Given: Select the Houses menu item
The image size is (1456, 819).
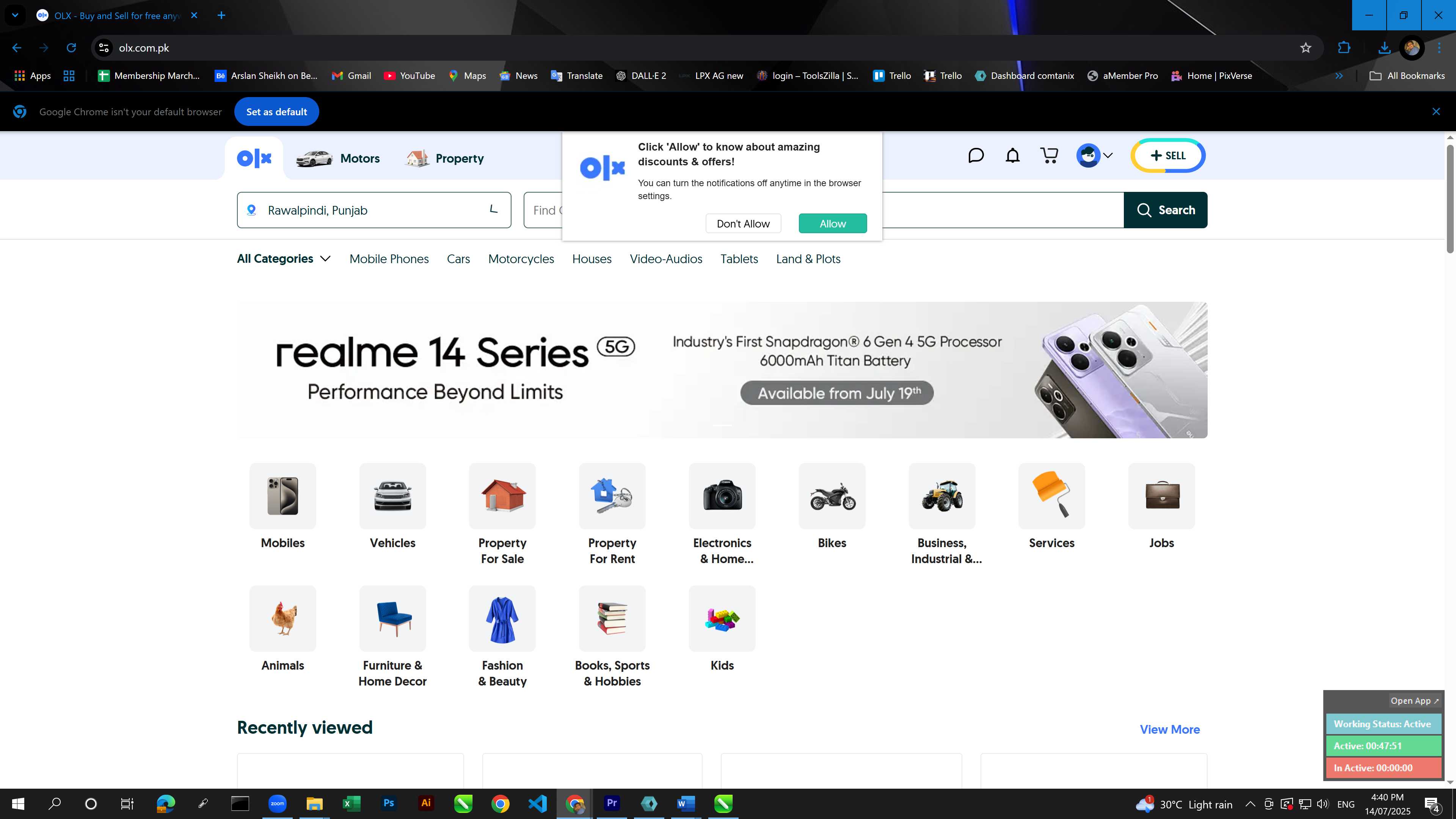Looking at the screenshot, I should [592, 259].
